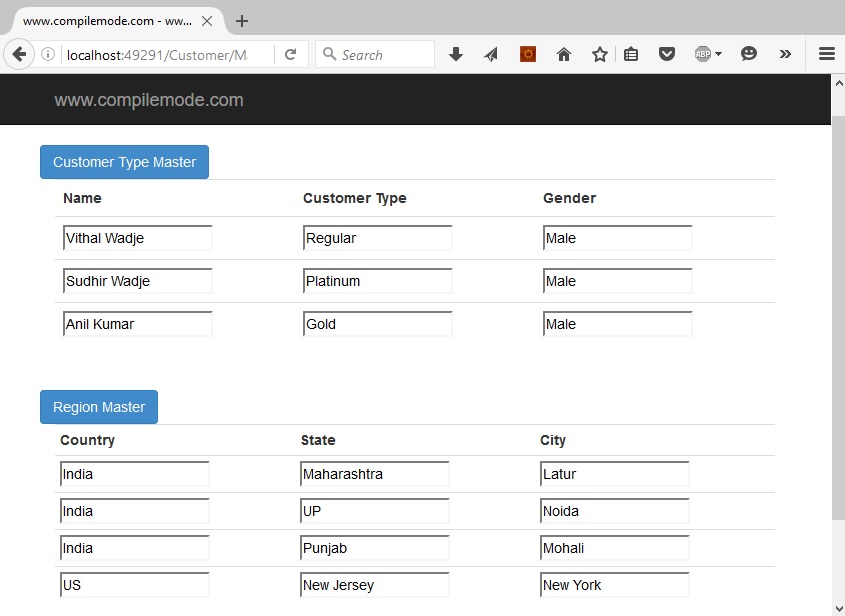The height and width of the screenshot is (616, 845).
Task: Click the Region Master button
Action: [x=99, y=407]
